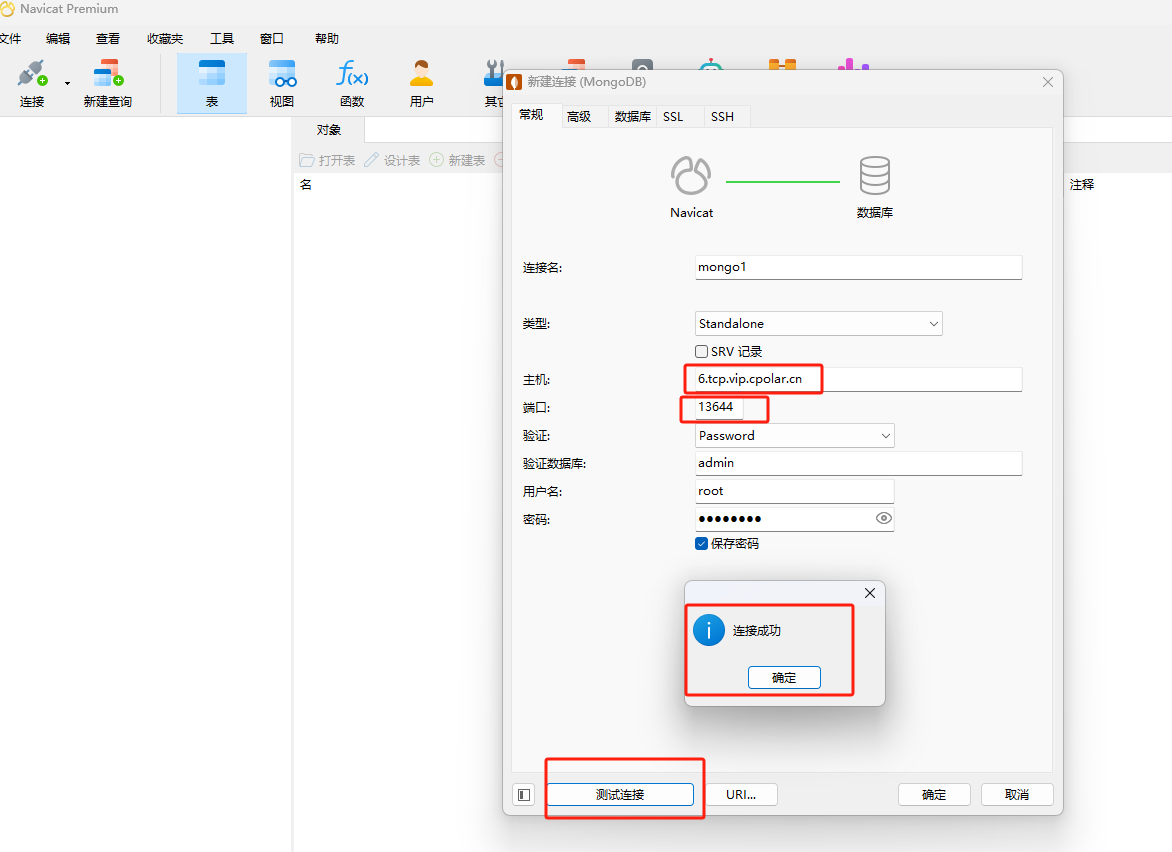This screenshot has width=1172, height=852.
Task: Click the MongoDB leaf icon in dialog title
Action: (x=514, y=81)
